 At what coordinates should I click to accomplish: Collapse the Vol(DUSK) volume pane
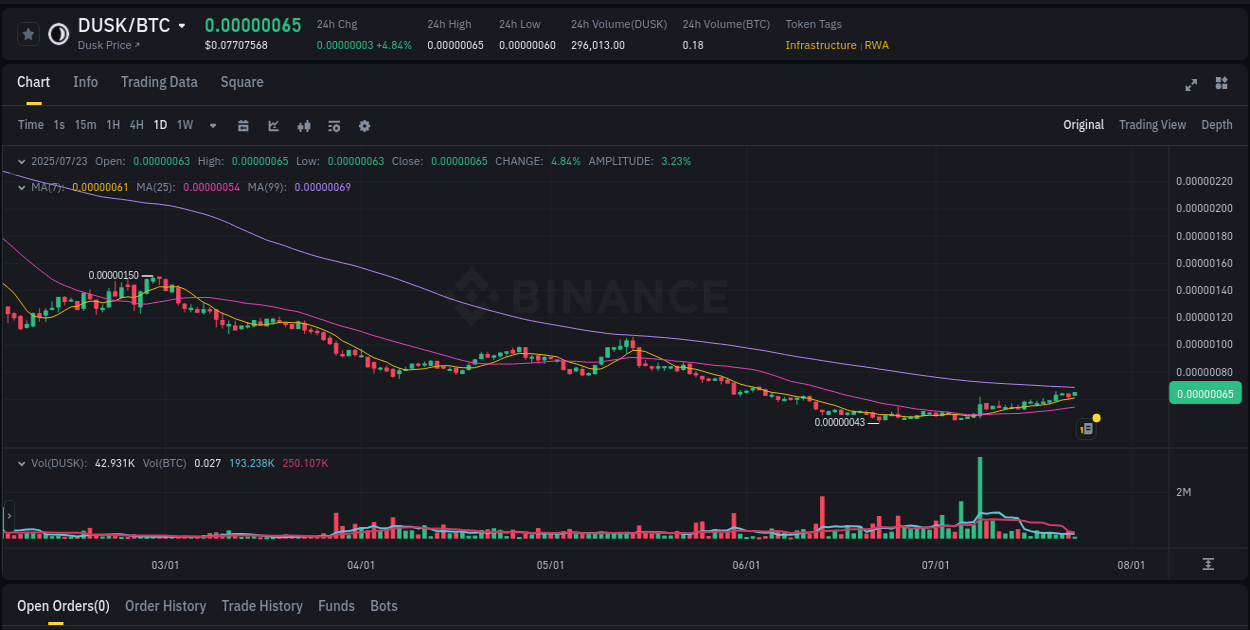pos(21,463)
